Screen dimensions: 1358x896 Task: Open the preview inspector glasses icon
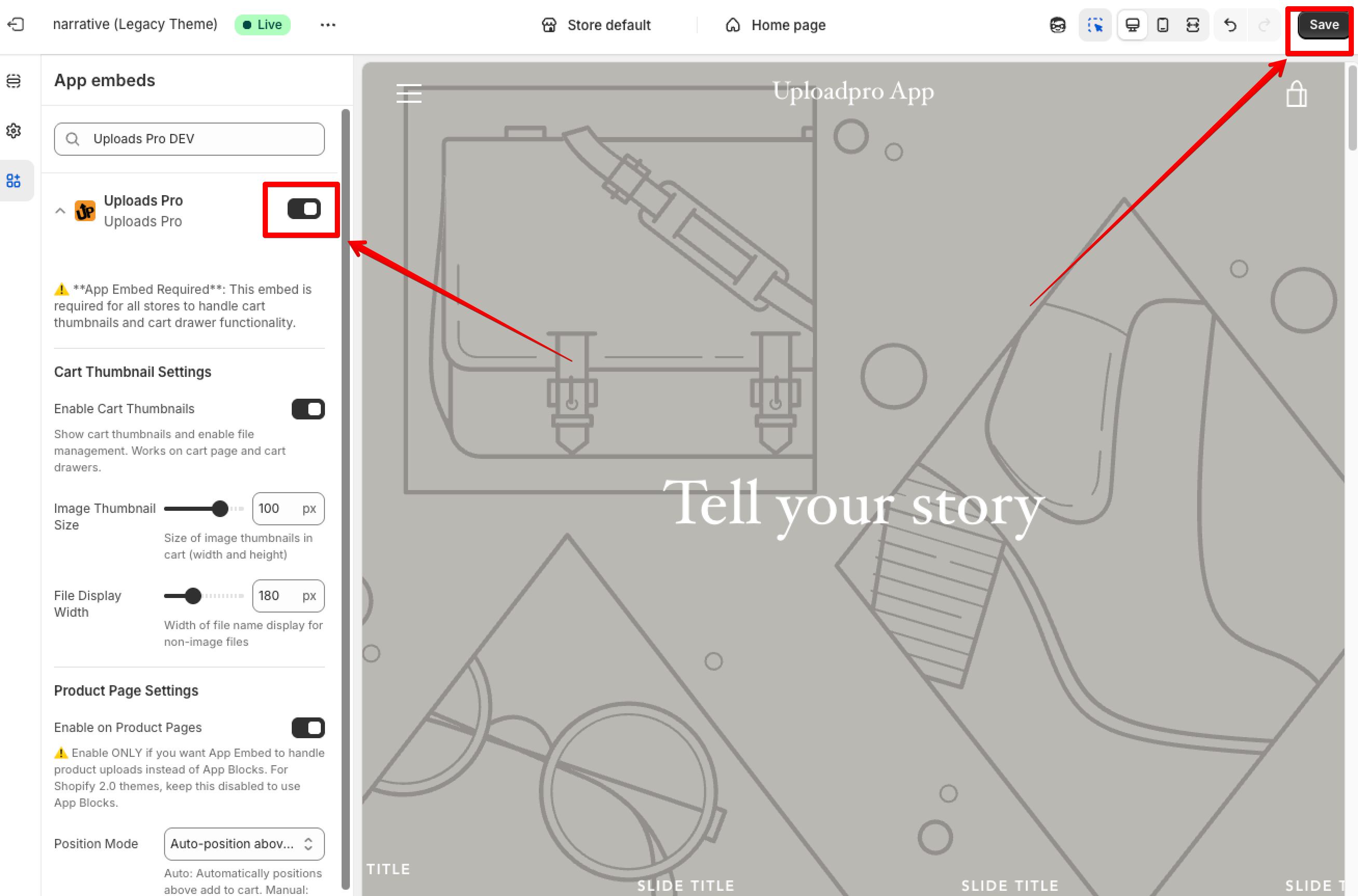click(x=1058, y=25)
